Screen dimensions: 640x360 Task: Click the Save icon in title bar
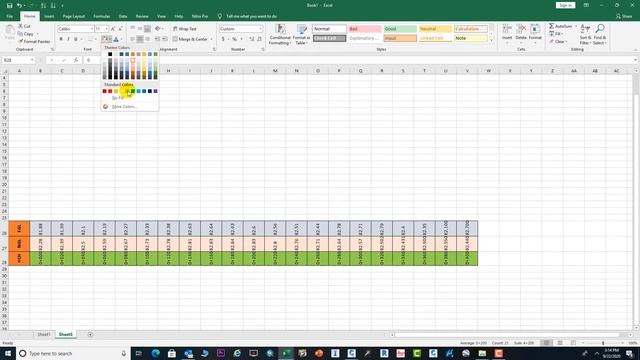[x=9, y=5]
